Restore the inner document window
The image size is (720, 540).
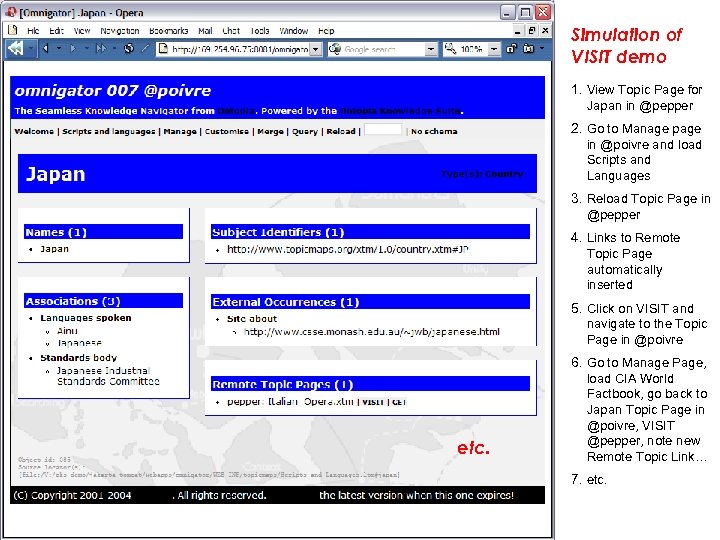(x=532, y=31)
